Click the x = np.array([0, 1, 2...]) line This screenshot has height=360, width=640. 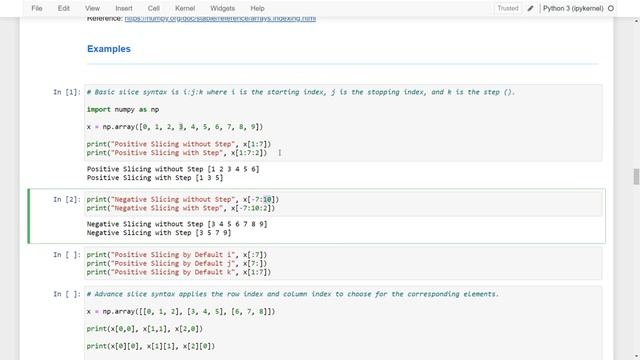click(175, 127)
